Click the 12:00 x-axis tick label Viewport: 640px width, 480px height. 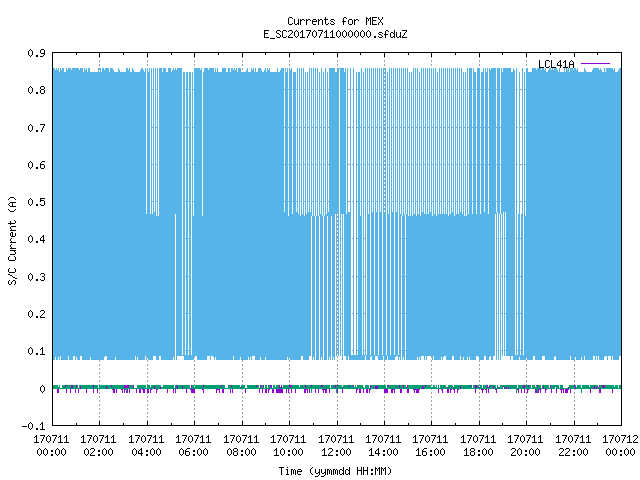pyautogui.click(x=336, y=452)
